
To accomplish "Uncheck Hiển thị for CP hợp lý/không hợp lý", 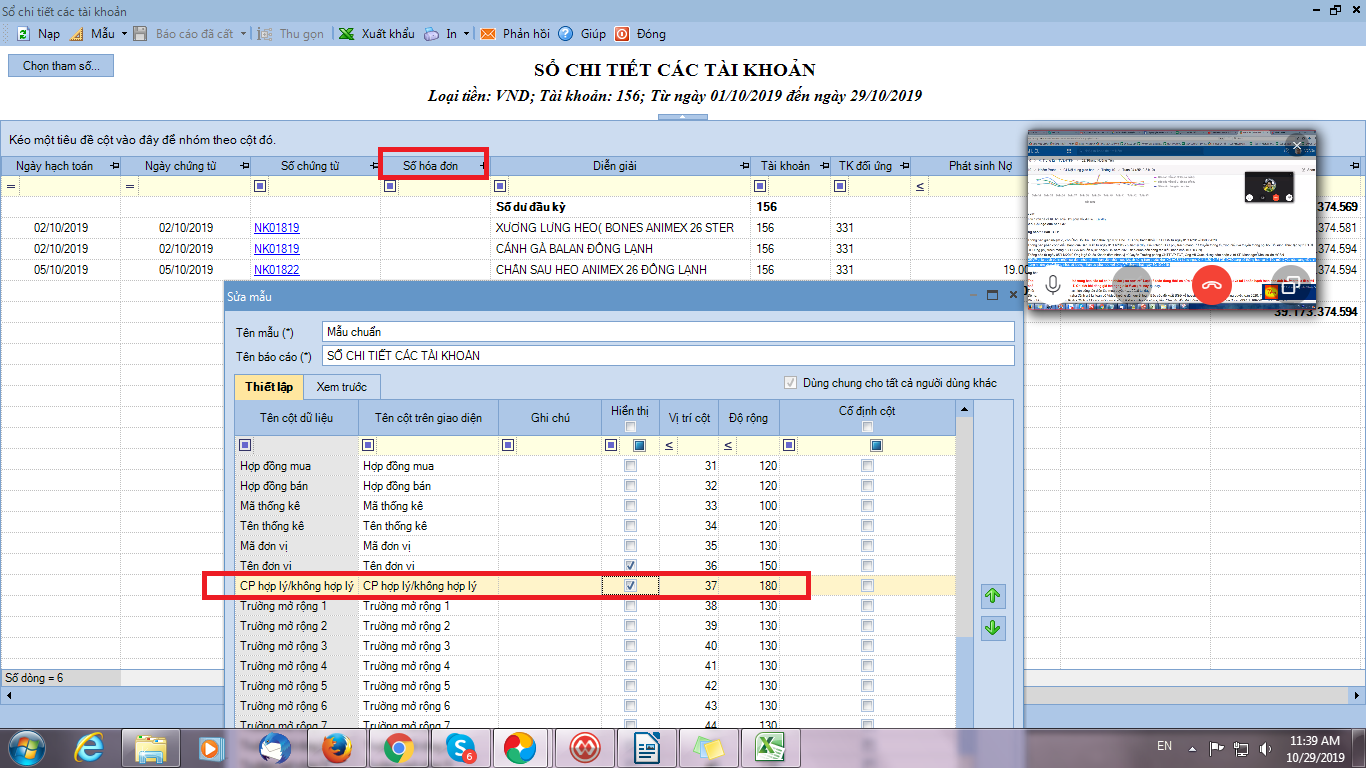I will (x=630, y=586).
